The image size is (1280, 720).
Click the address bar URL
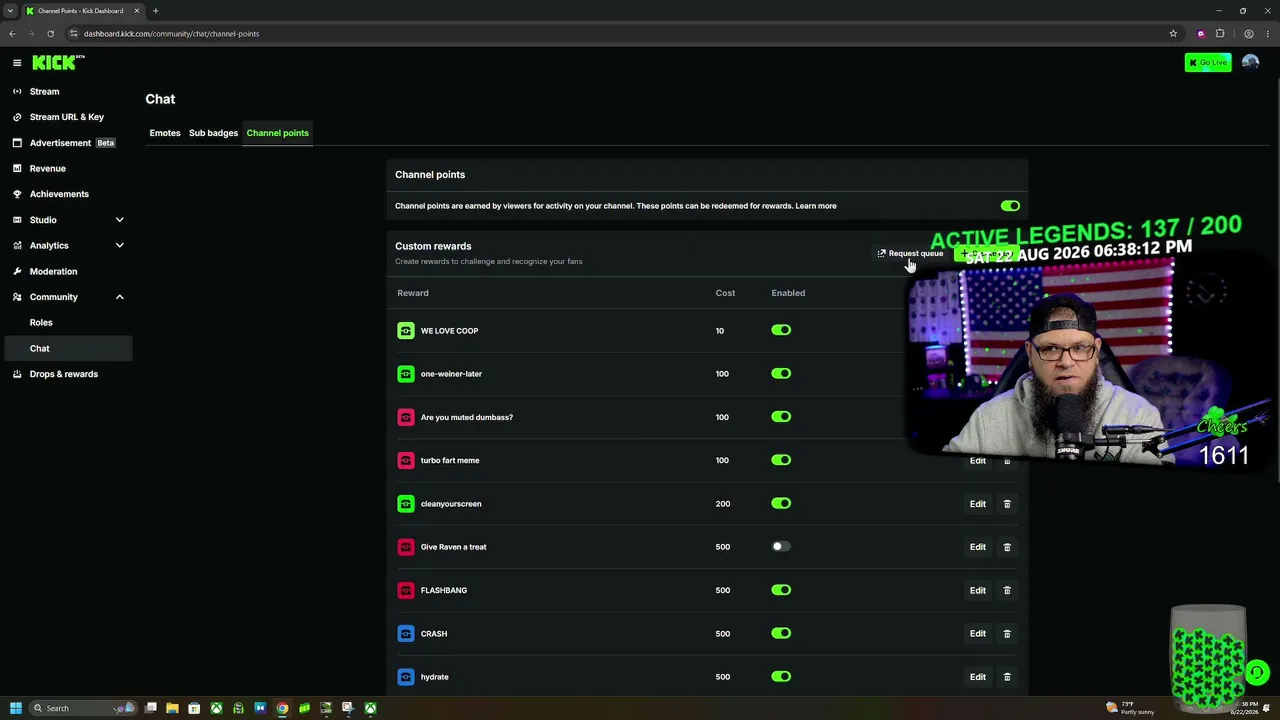tap(171, 34)
